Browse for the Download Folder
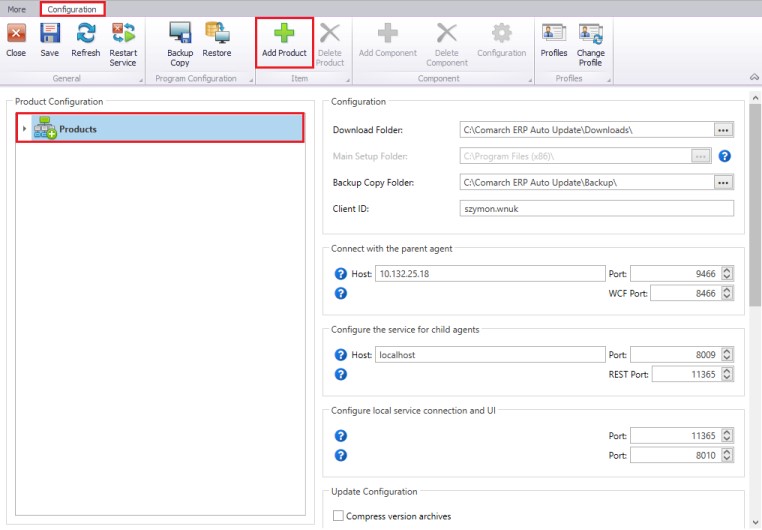The width and height of the screenshot is (762, 530). 723,130
